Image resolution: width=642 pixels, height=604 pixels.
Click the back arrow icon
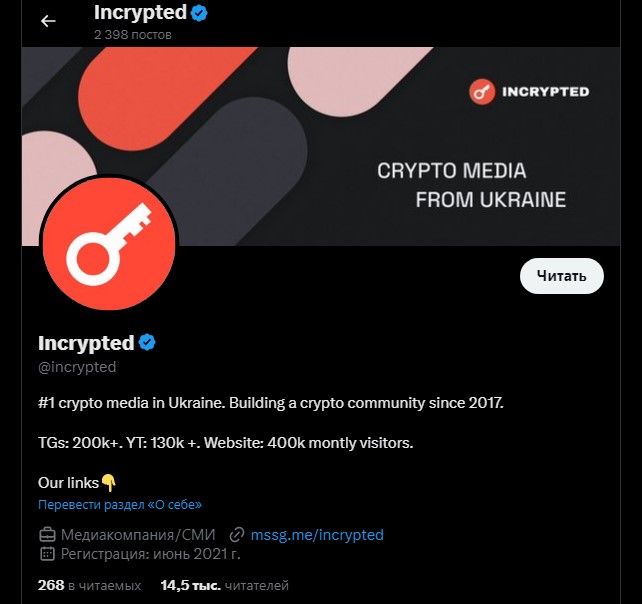pos(48,21)
